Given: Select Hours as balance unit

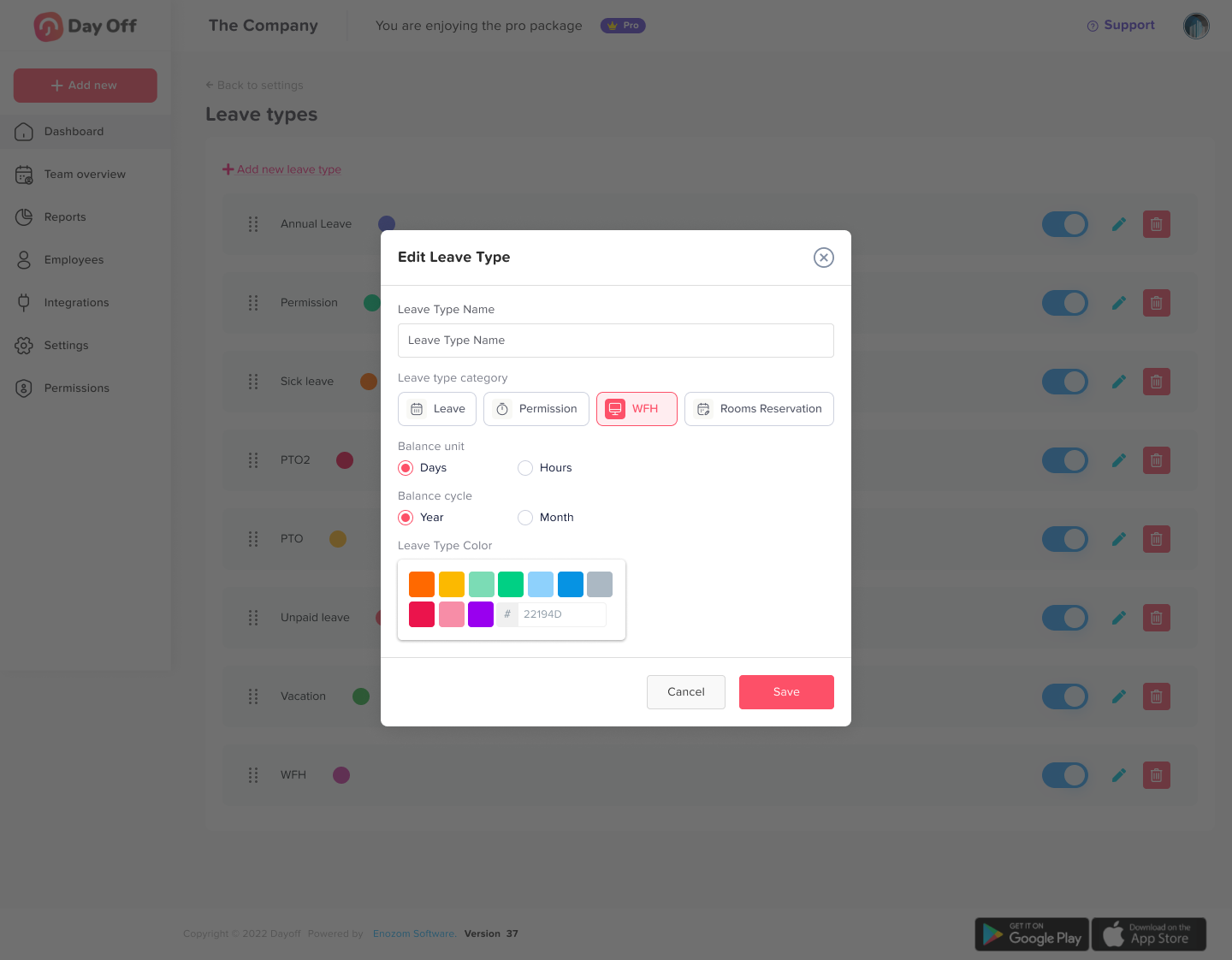Looking at the screenshot, I should tap(525, 468).
